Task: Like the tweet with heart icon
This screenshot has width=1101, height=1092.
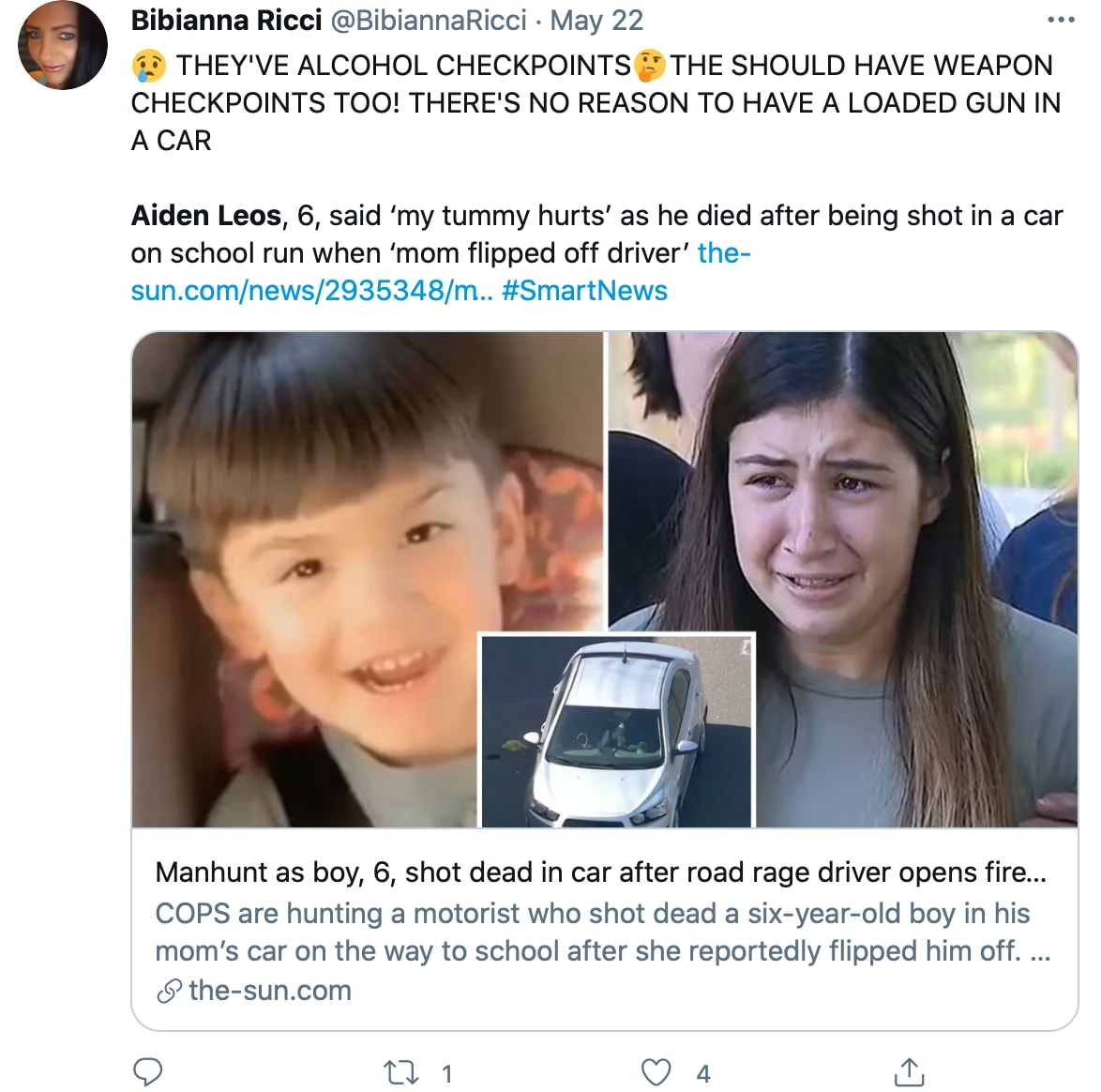Action: click(x=656, y=1072)
